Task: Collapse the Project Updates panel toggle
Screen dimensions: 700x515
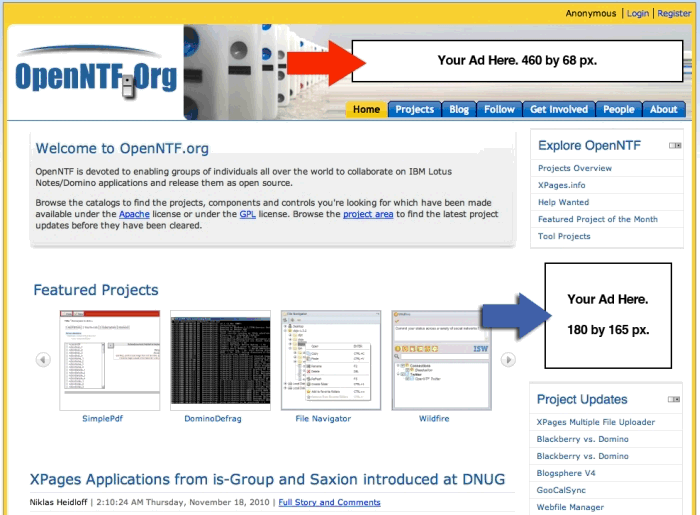Action: point(674,399)
